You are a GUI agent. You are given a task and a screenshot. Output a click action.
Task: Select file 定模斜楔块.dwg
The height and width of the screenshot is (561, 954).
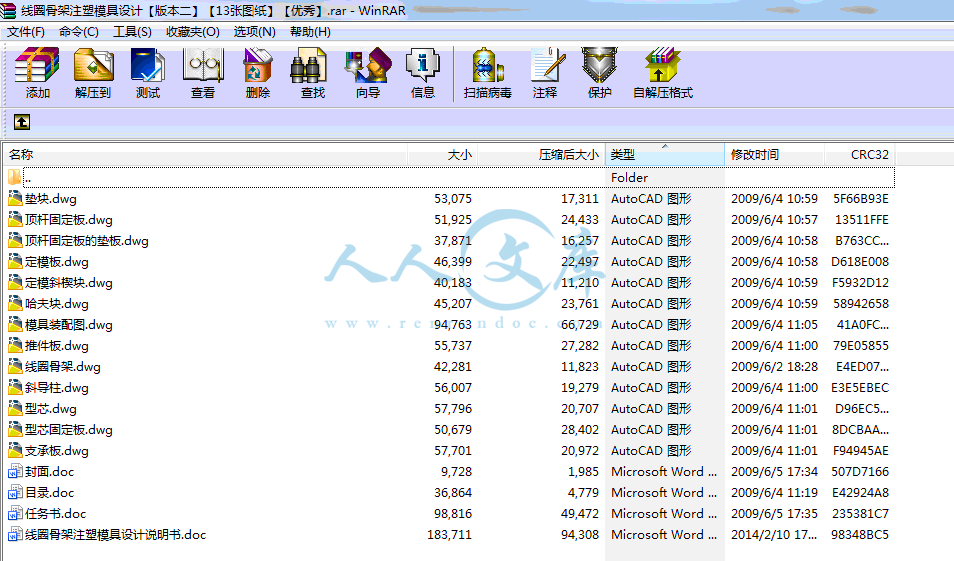click(69, 283)
